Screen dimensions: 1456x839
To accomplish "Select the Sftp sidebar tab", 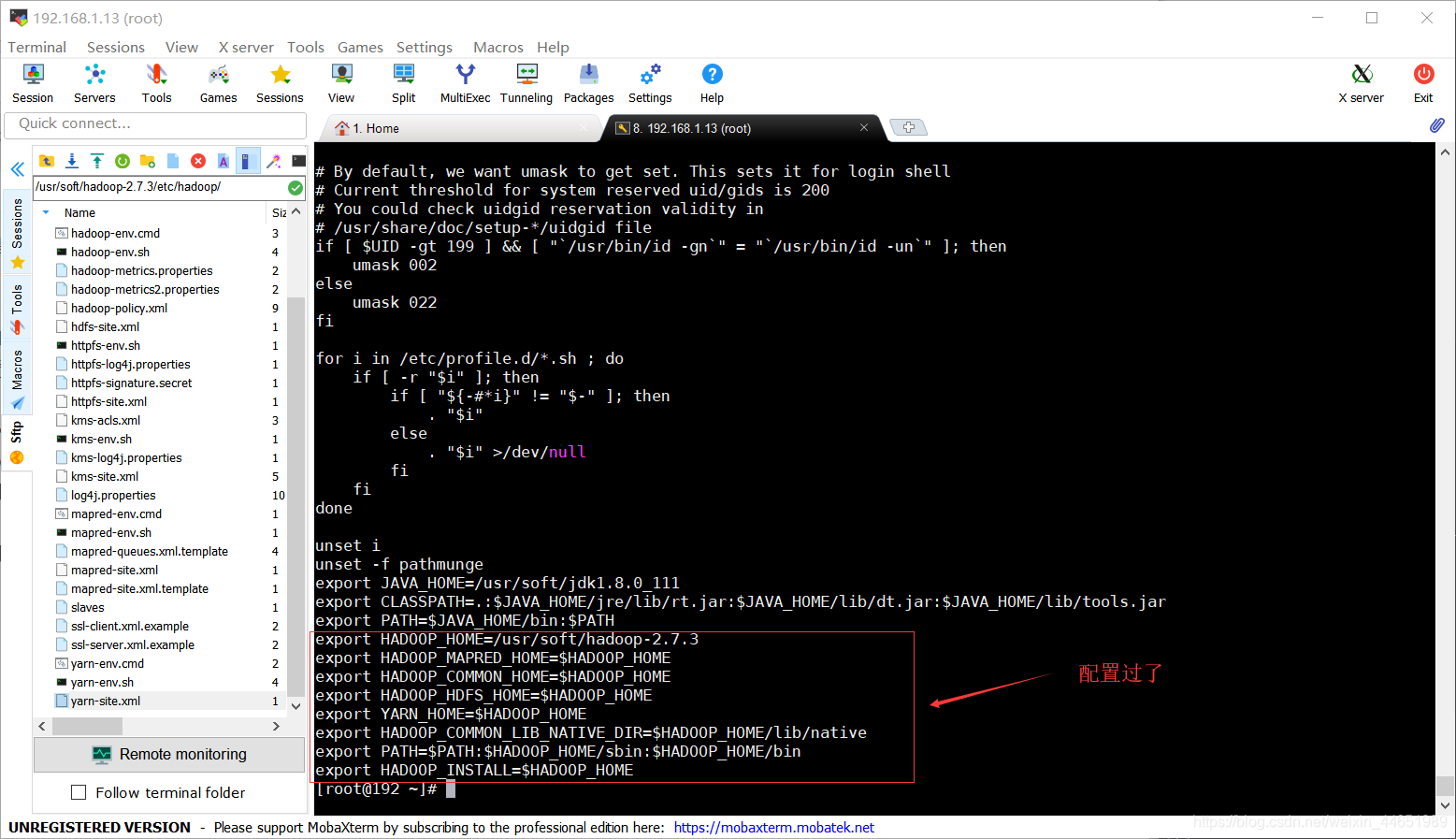I will point(17,442).
